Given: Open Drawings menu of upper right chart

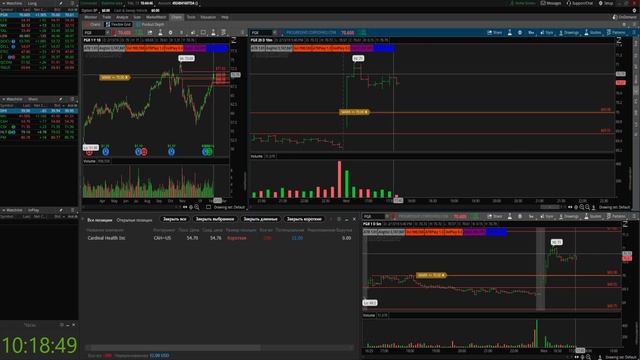Looking at the screenshot, I should click(569, 32).
